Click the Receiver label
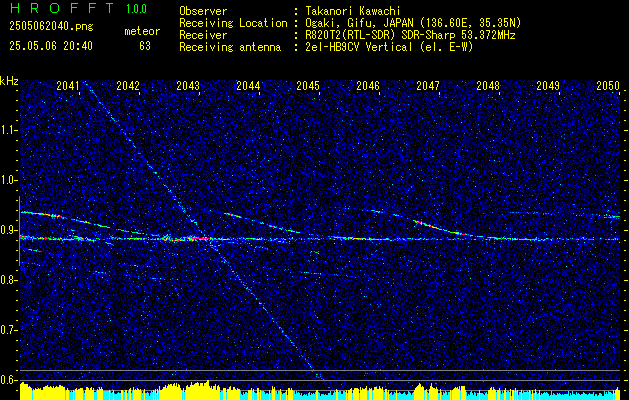This screenshot has height=400, width=629. pos(203,35)
